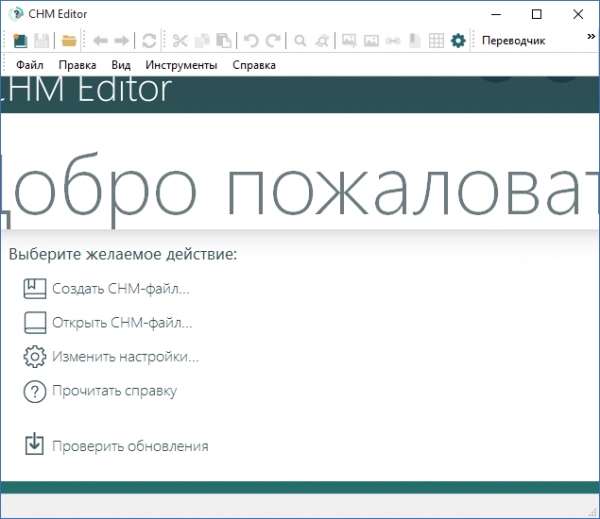This screenshot has height=519, width=600.
Task: Click the Refresh icon in toolbar
Action: 149,41
